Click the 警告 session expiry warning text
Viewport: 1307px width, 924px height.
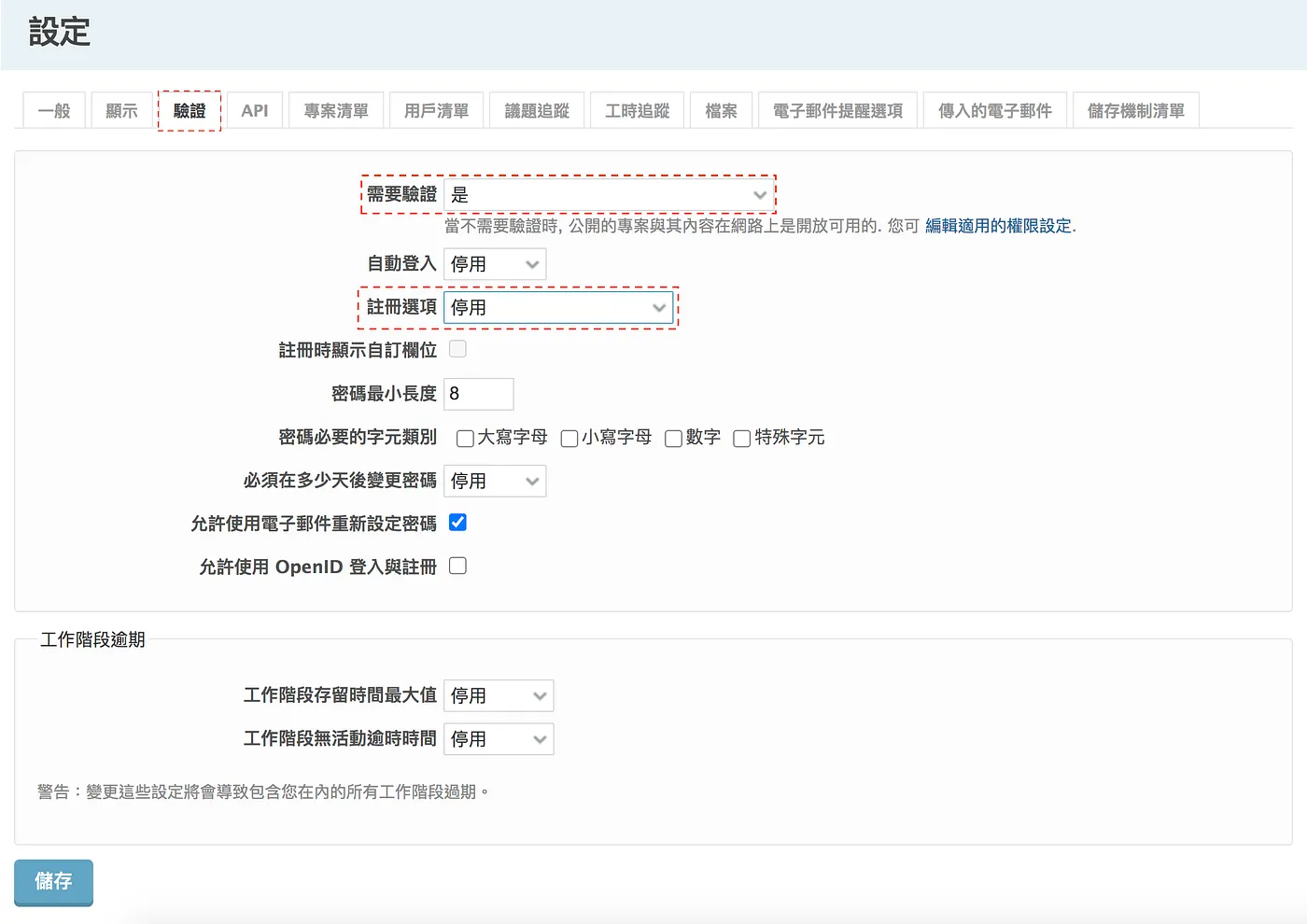pos(263,791)
